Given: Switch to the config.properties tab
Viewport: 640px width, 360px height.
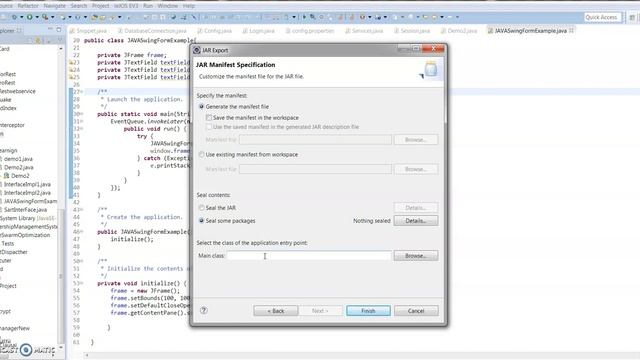Looking at the screenshot, I should tap(310, 31).
